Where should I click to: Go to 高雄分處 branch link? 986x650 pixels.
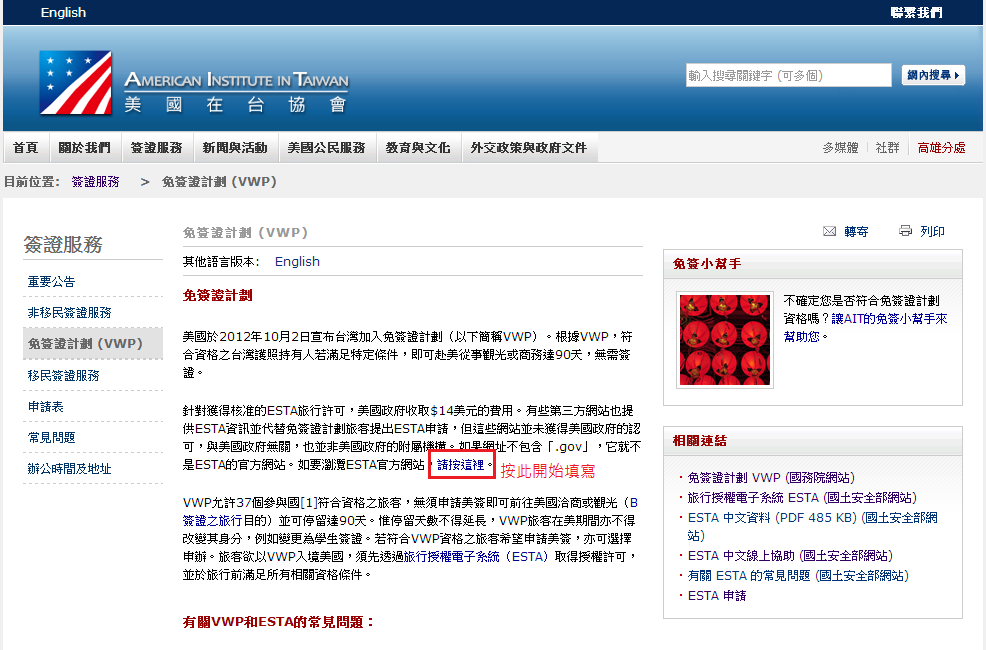pyautogui.click(x=941, y=148)
